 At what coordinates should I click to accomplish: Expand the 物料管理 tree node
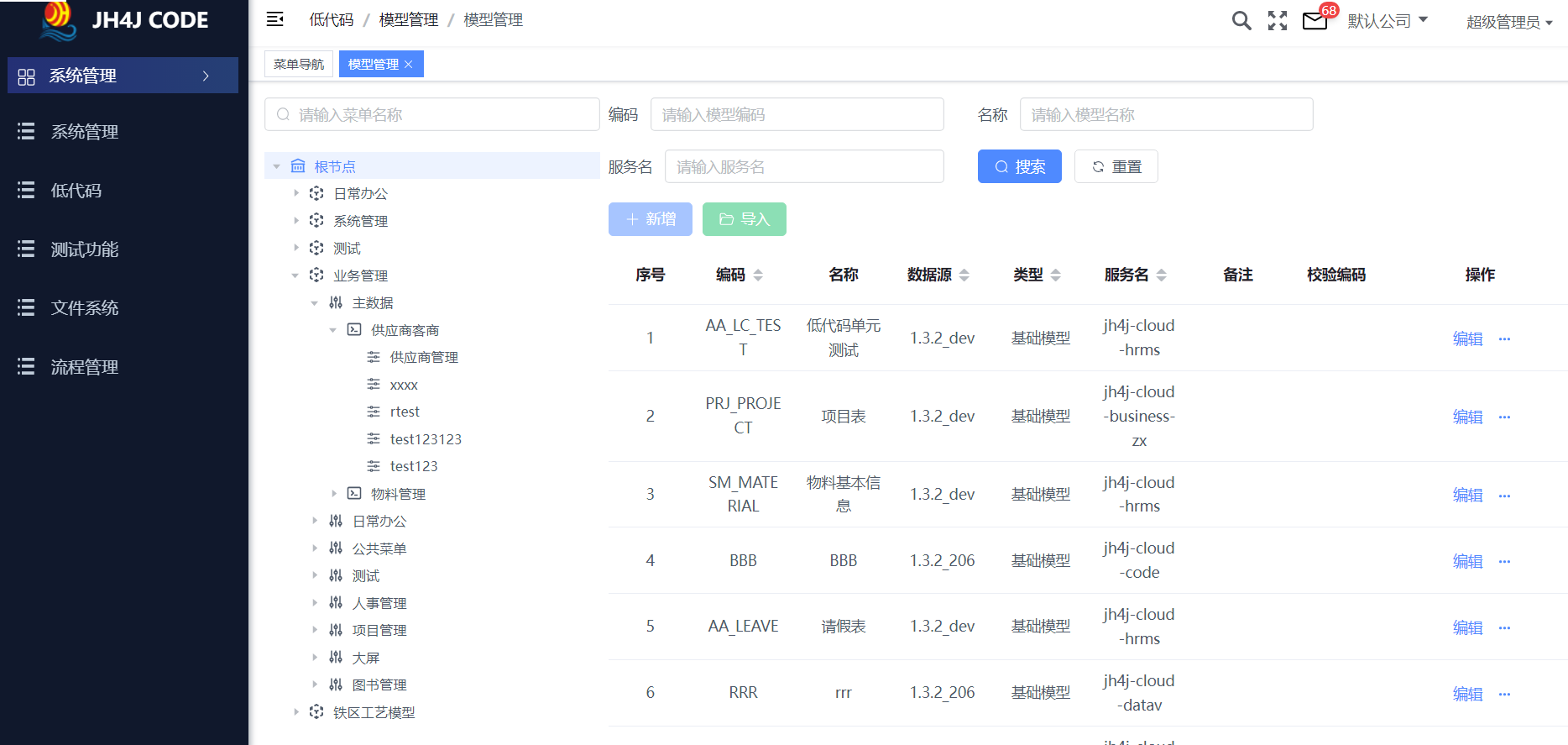tap(333, 494)
